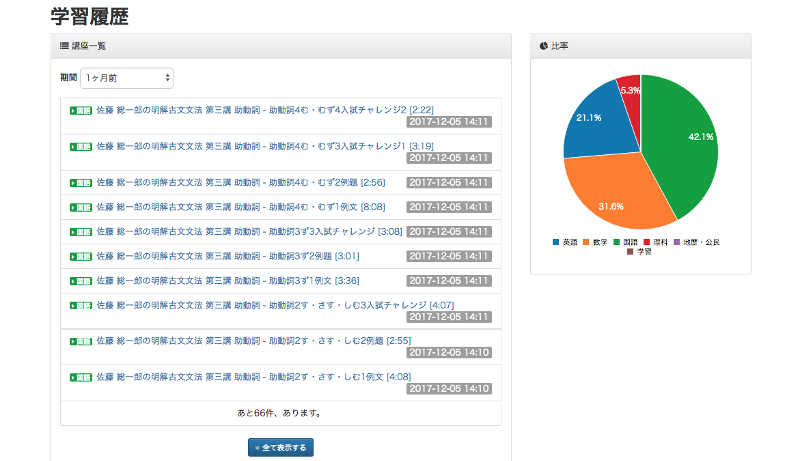Viewport: 800px width, 461px height.
Task: Click green 国語 badge on むず4入試チャレンジ2 row
Action: point(81,110)
